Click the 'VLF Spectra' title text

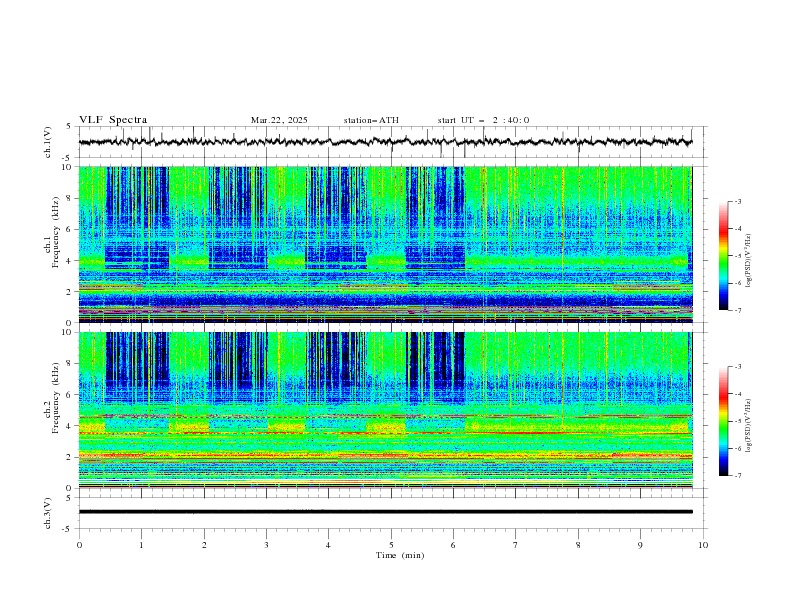pos(113,120)
